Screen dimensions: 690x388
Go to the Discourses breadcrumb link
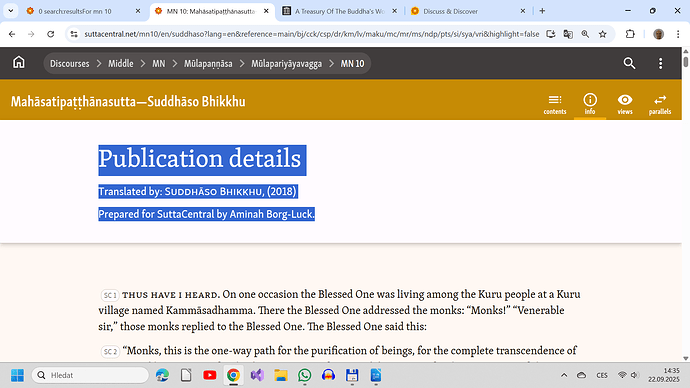click(x=70, y=63)
